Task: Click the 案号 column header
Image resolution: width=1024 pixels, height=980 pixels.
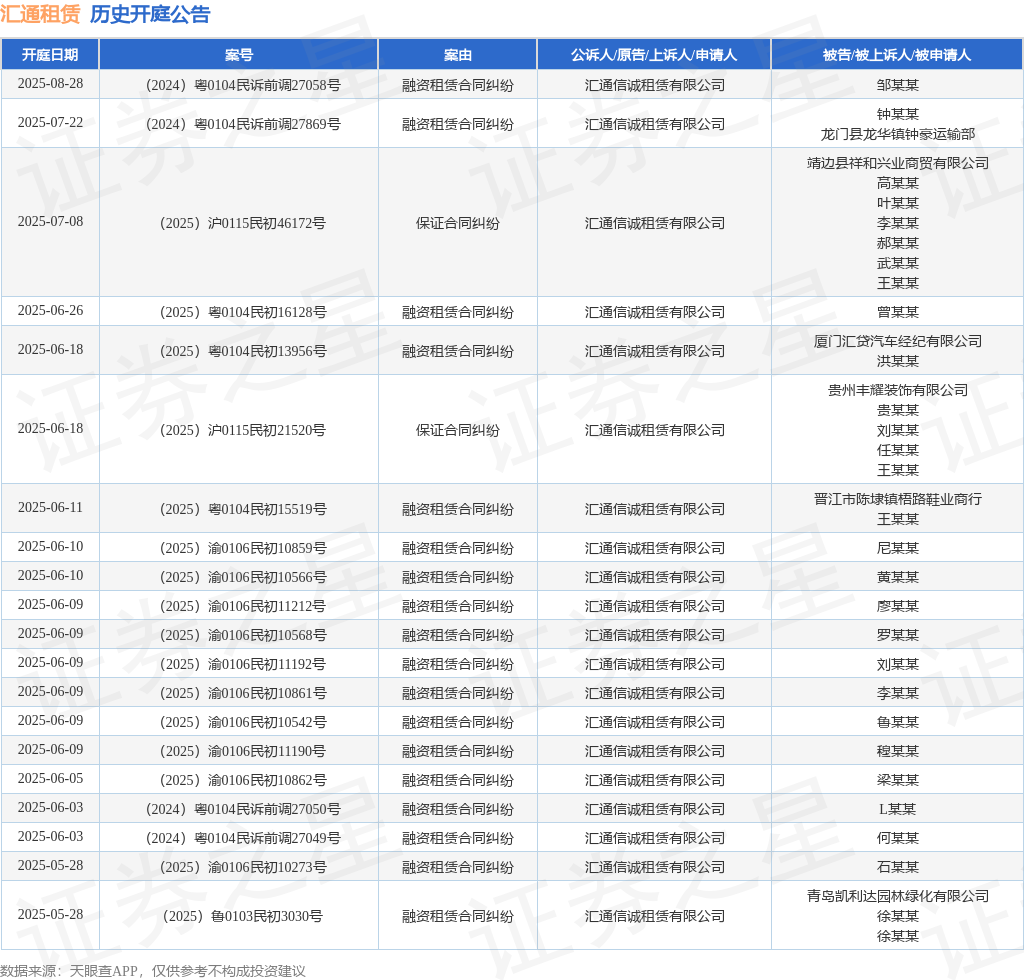Action: (x=238, y=55)
